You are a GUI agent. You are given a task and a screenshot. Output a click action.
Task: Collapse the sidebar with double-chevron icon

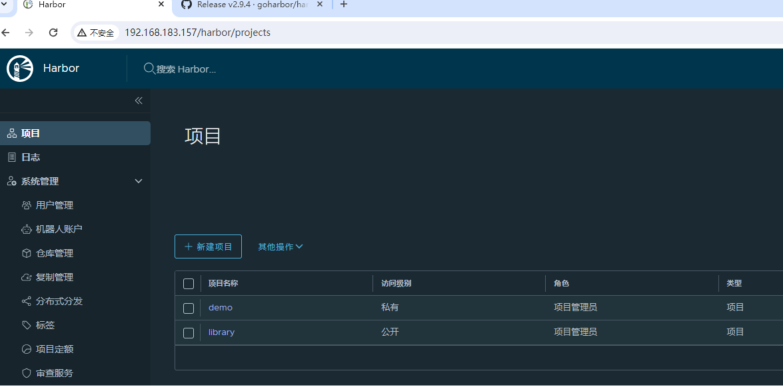point(138,100)
